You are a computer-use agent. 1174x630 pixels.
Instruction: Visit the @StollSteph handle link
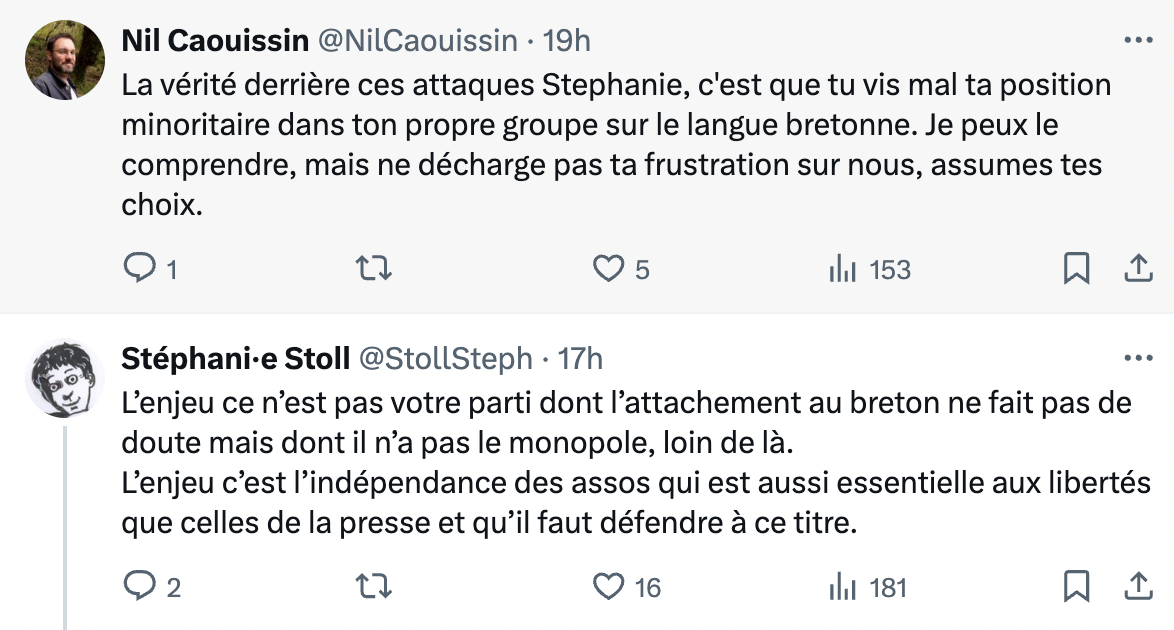pos(445,358)
